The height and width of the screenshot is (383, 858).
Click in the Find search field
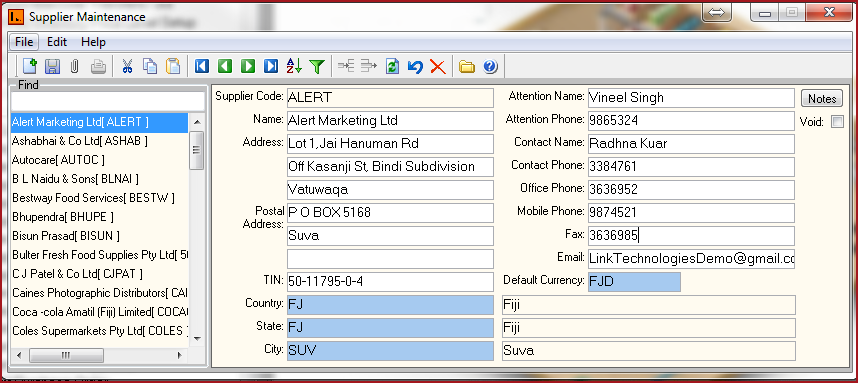[108, 102]
